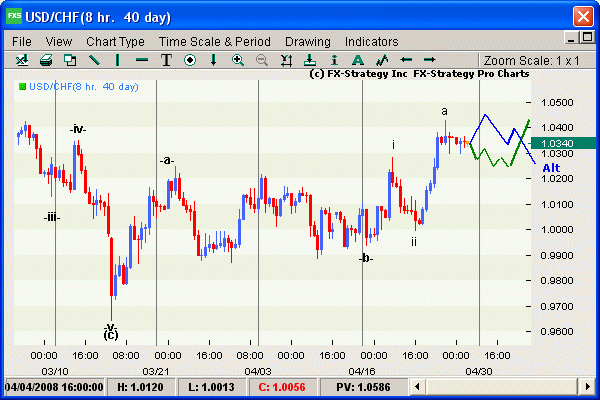Click the 1.0000 price axis label
The width and height of the screenshot is (600, 400).
pos(557,230)
